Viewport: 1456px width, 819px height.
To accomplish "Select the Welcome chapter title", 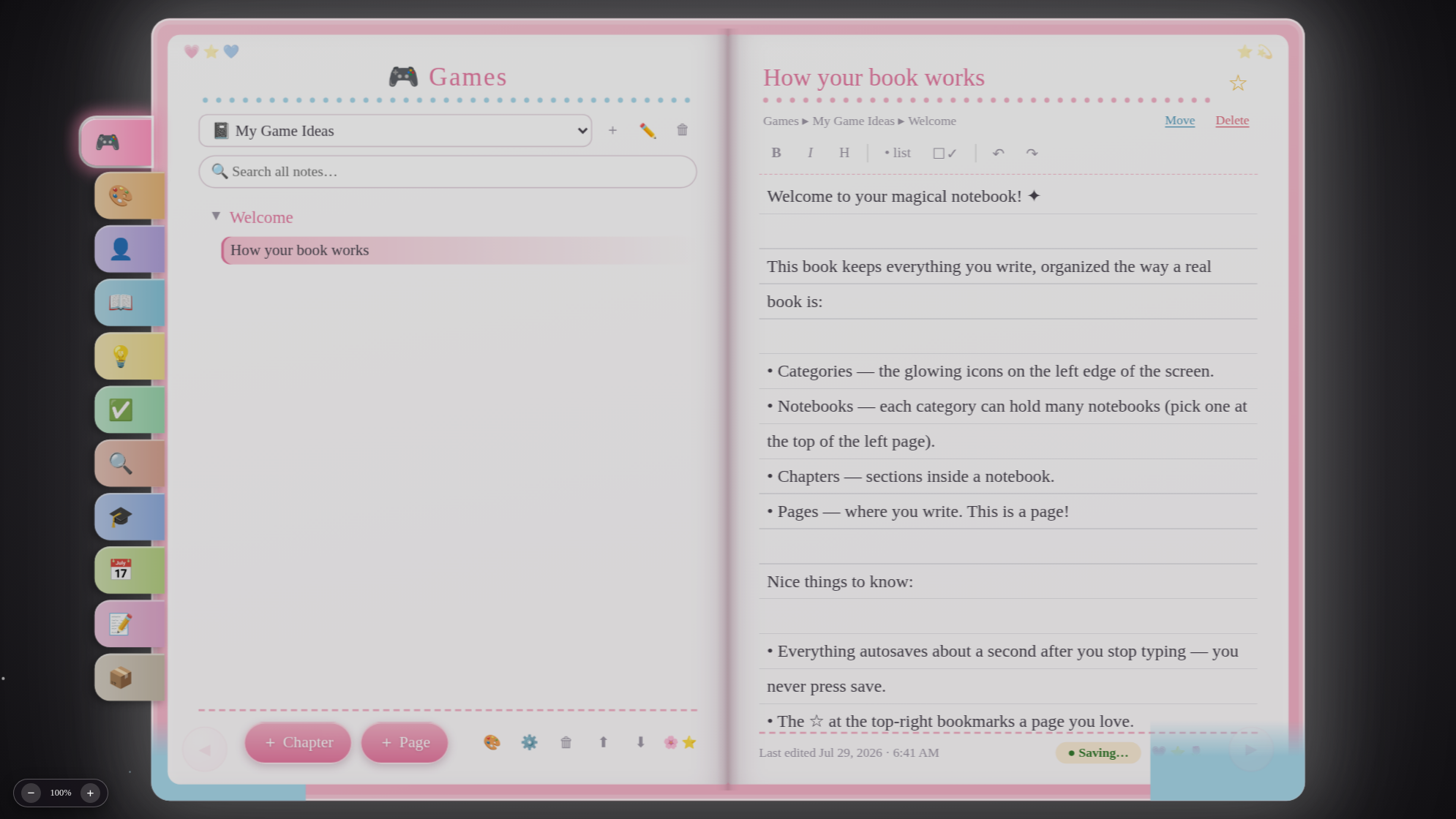I will [261, 217].
